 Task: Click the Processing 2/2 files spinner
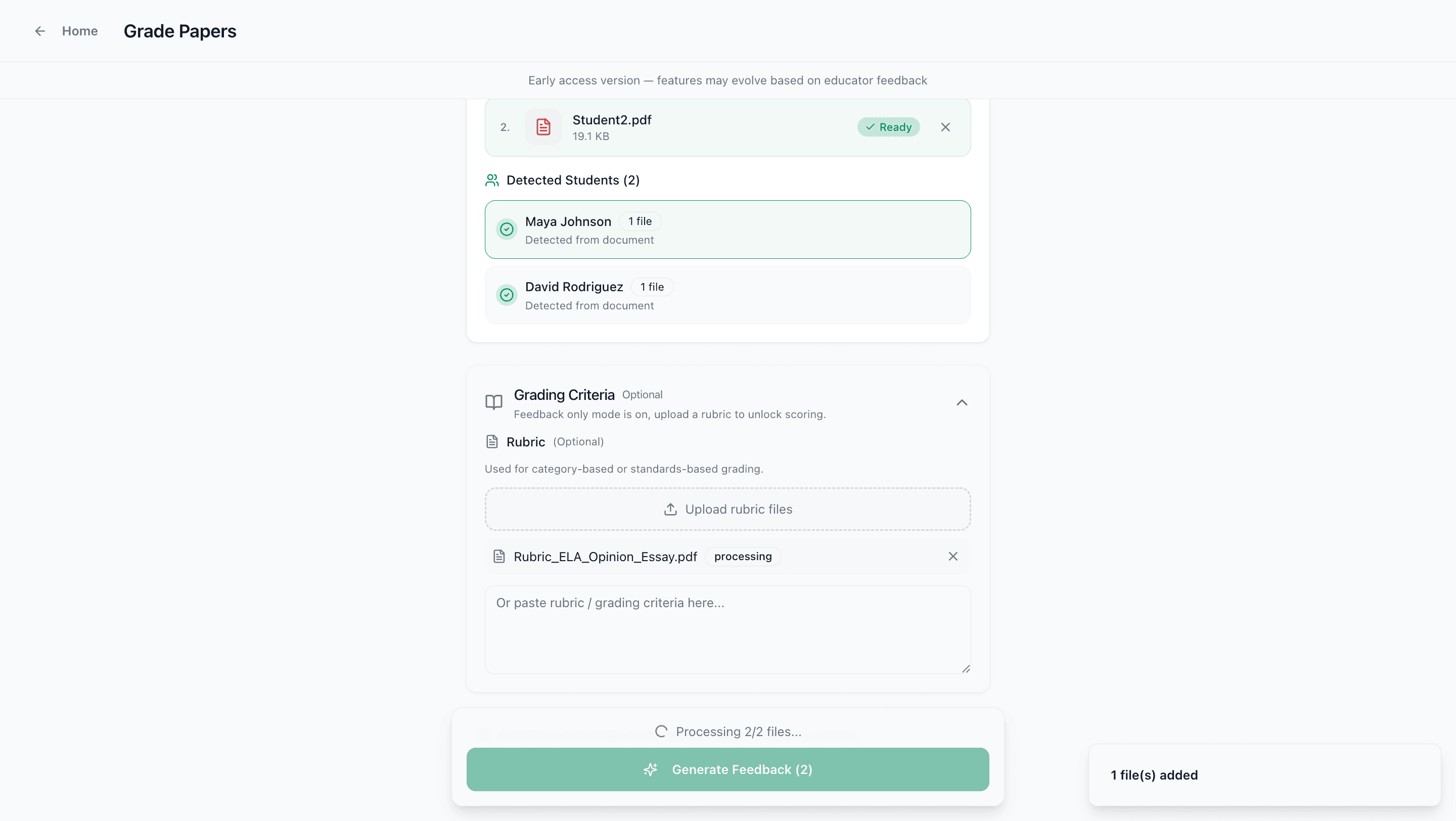click(x=661, y=731)
